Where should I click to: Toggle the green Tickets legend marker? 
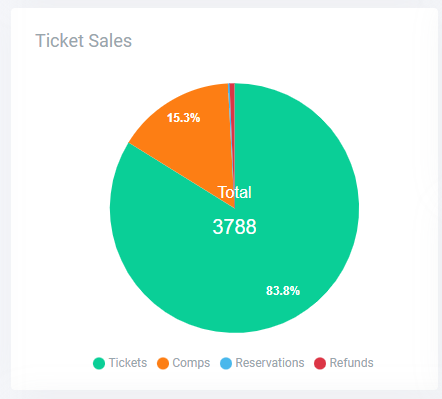(x=99, y=363)
